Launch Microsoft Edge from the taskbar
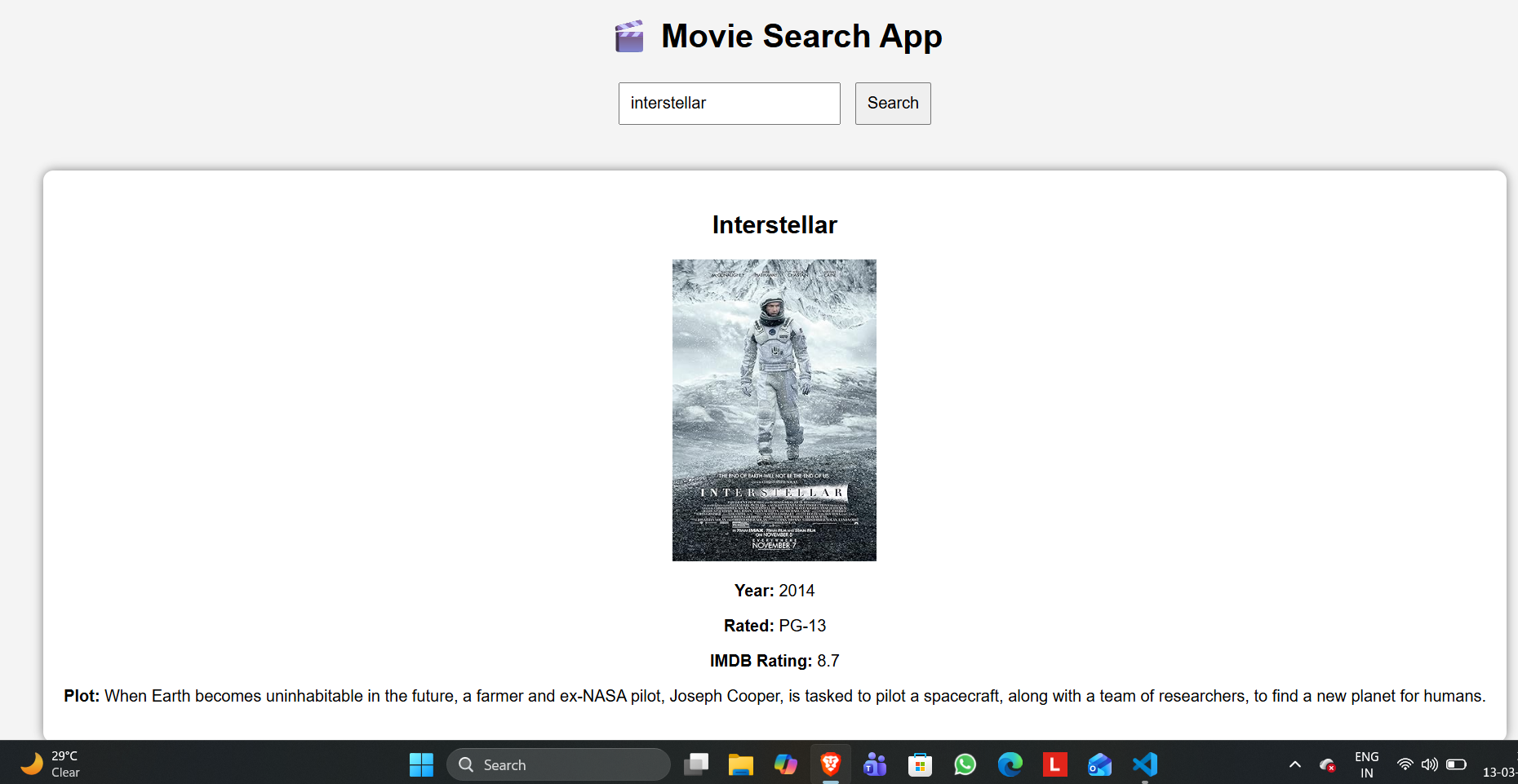This screenshot has height=784, width=1518. (1010, 764)
